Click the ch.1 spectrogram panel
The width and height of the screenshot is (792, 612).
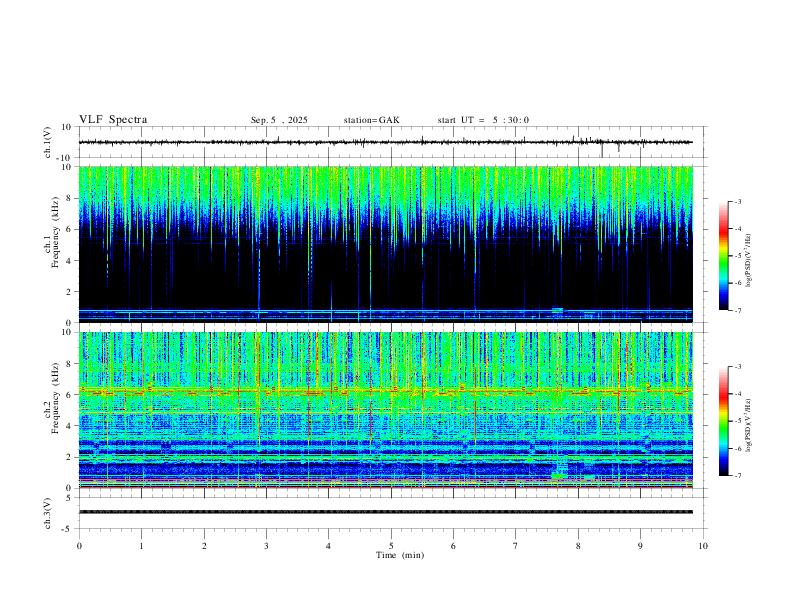point(385,244)
